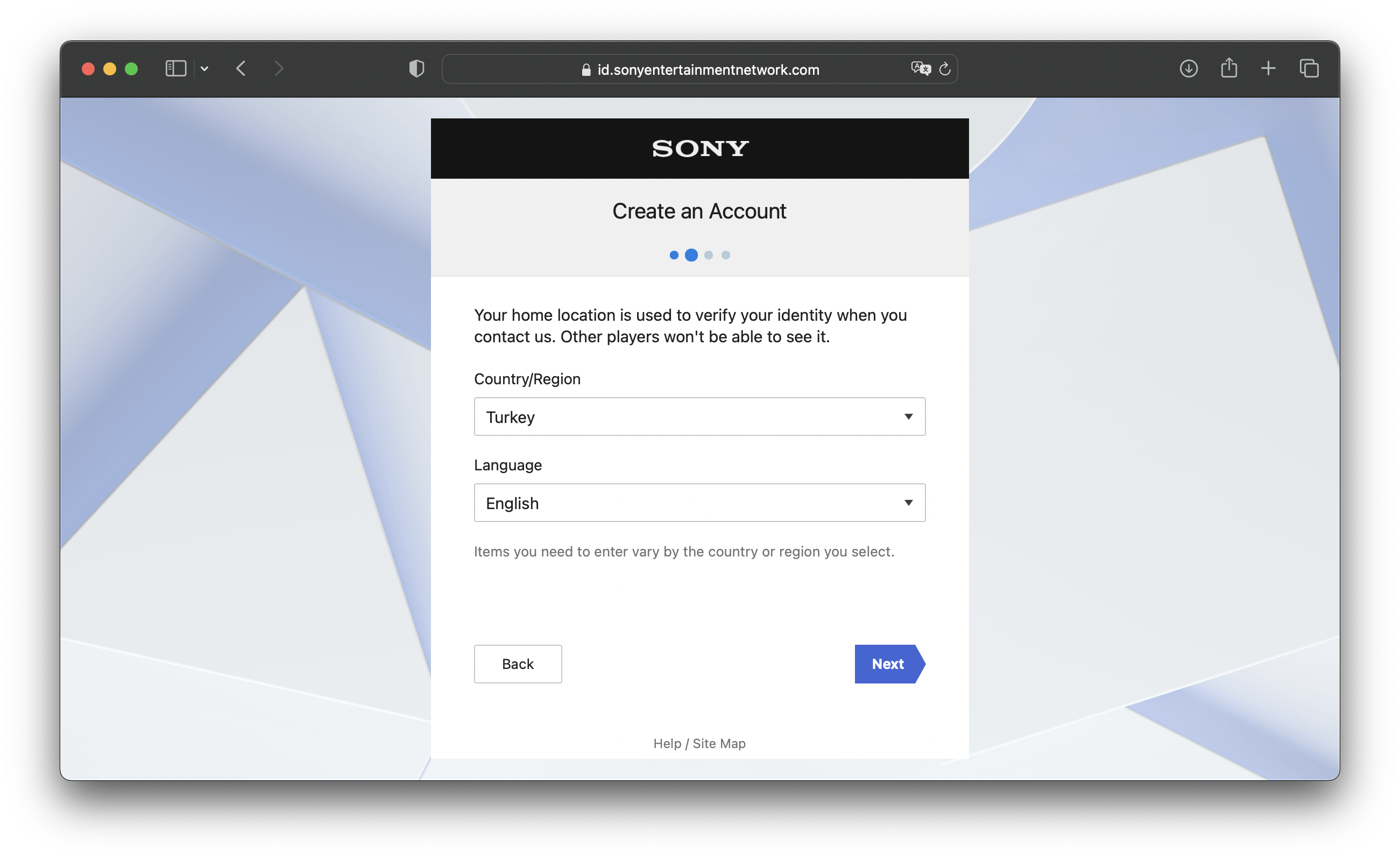Show downloads using the download icon
The image size is (1400, 860).
pos(1188,69)
